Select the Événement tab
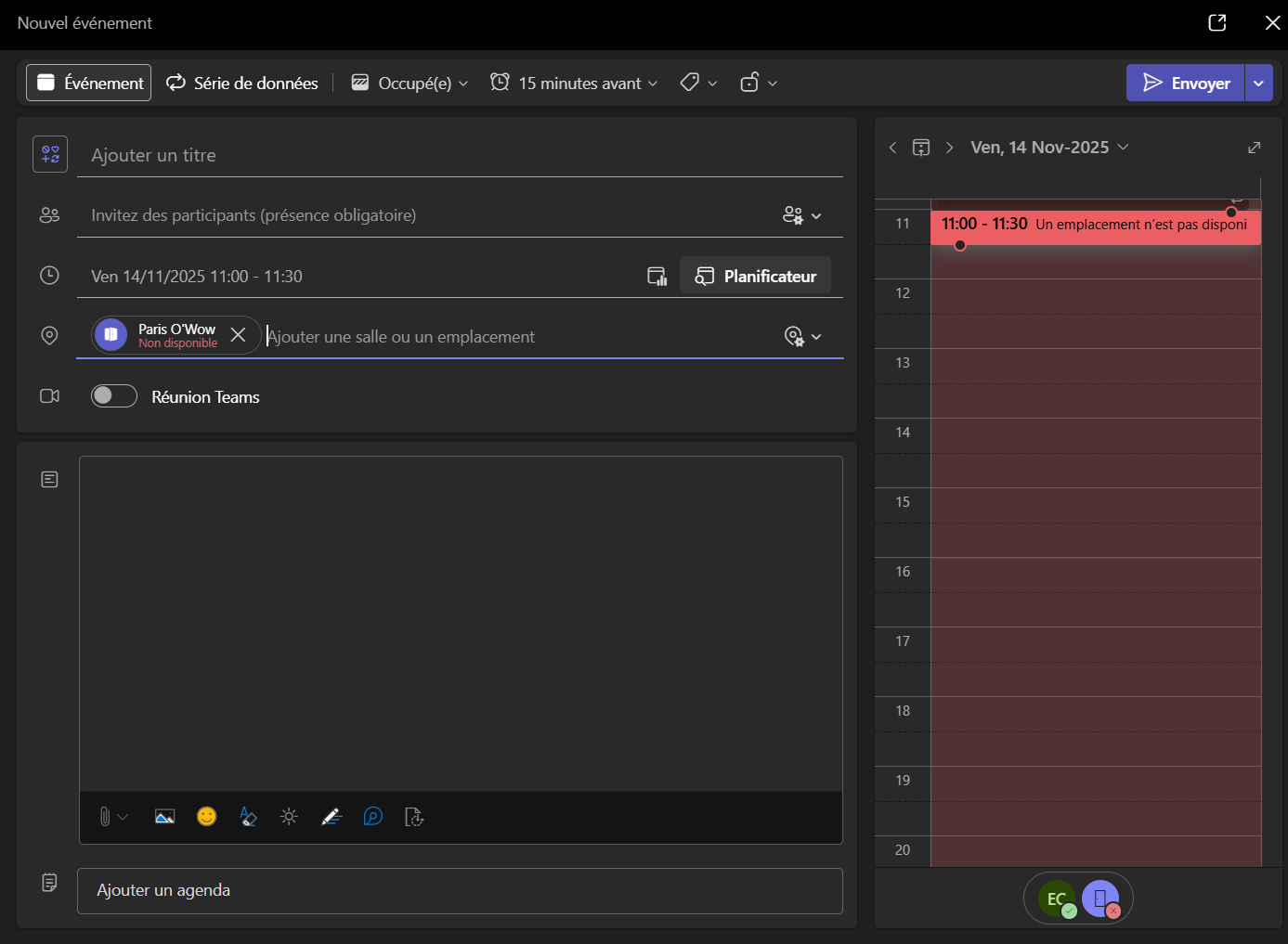The width and height of the screenshot is (1288, 944). [x=89, y=83]
